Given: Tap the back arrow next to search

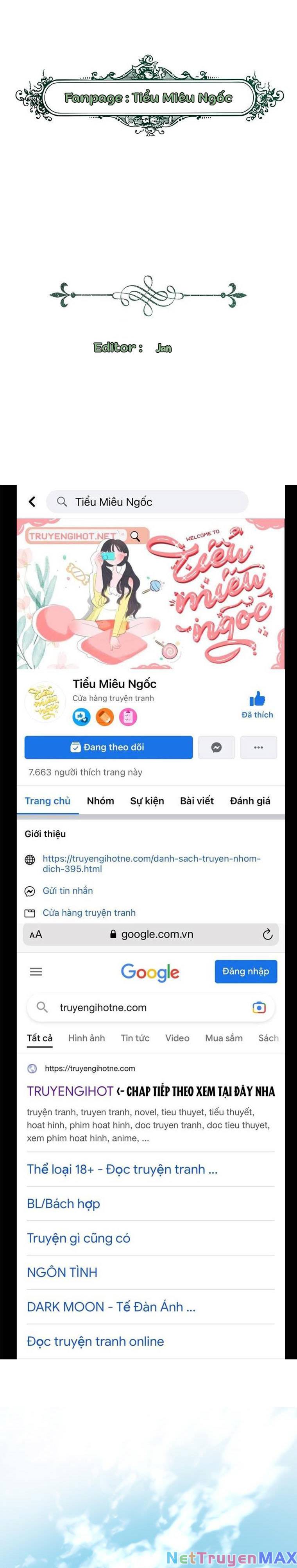Looking at the screenshot, I should pos(32,502).
